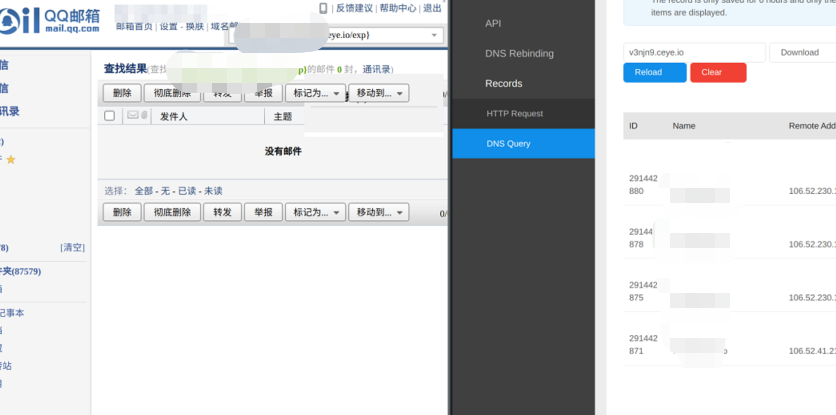Screen dimensions: 836x415
Task: Sort by the 主题 column header
Action: click(x=283, y=116)
